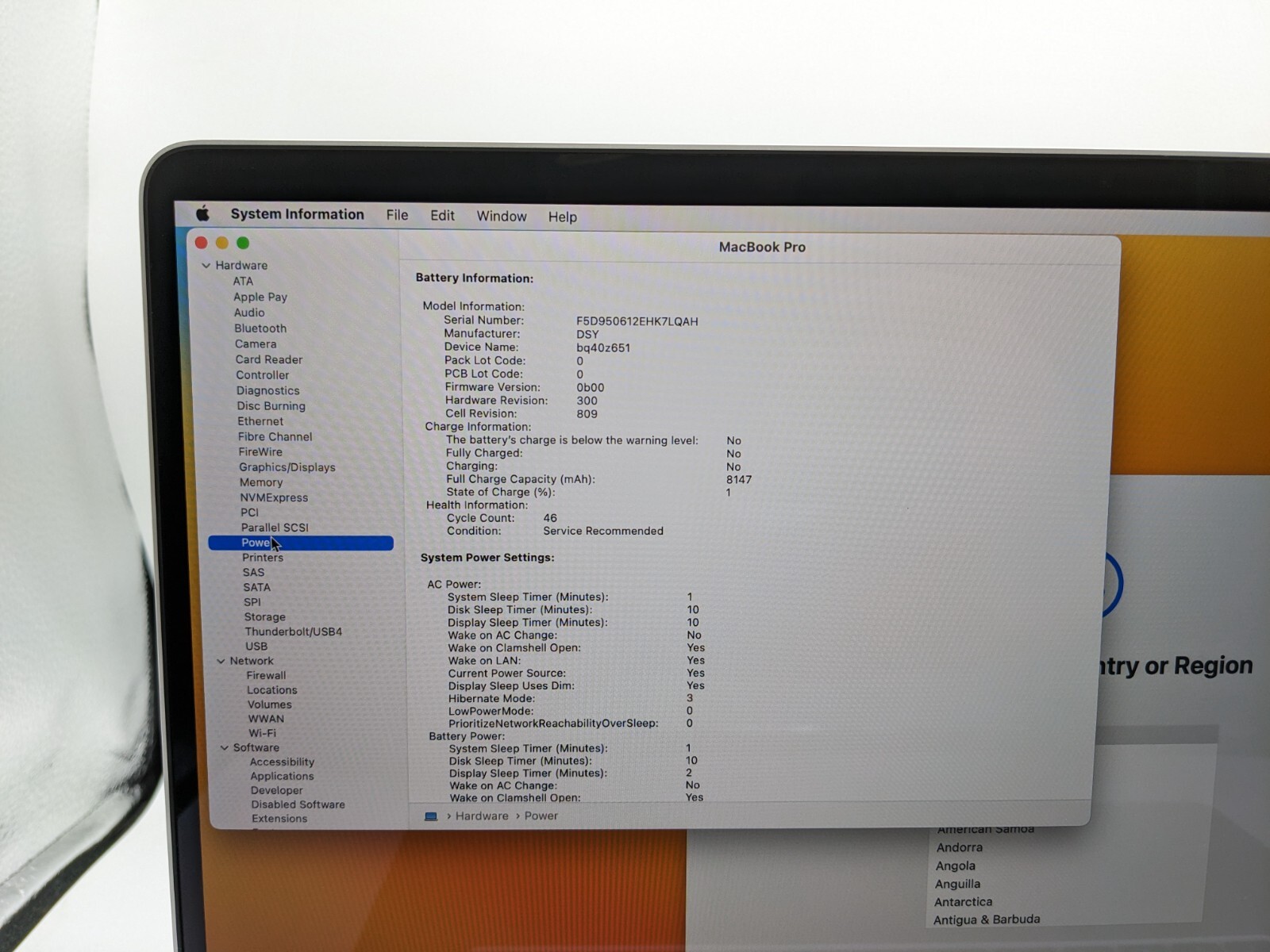Select Parallel SCSI in the sidebar
Image resolution: width=1270 pixels, height=952 pixels.
pos(275,528)
